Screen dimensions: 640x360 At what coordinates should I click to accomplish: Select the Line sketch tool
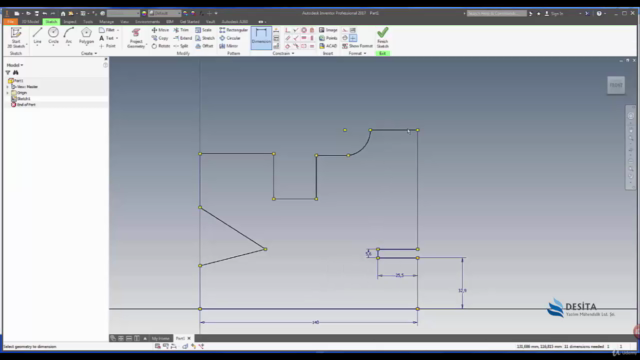click(37, 36)
